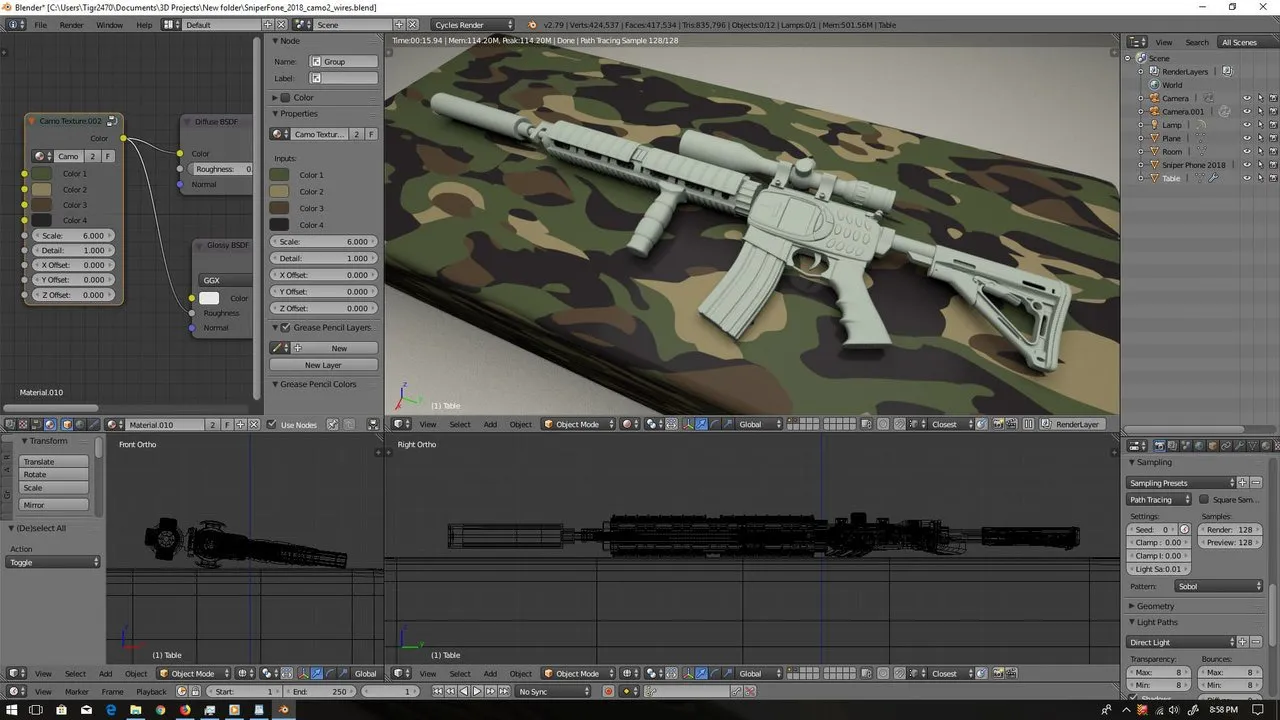The image size is (1280, 720).
Task: Hide Camera in viewport via eye icon
Action: pos(1246,98)
